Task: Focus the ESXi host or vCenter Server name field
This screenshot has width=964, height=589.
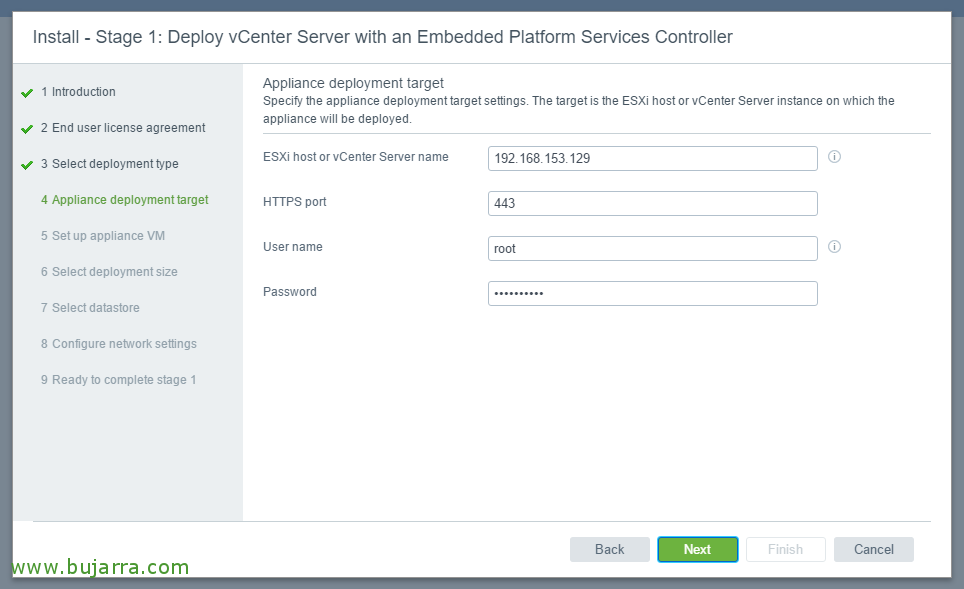Action: click(653, 158)
